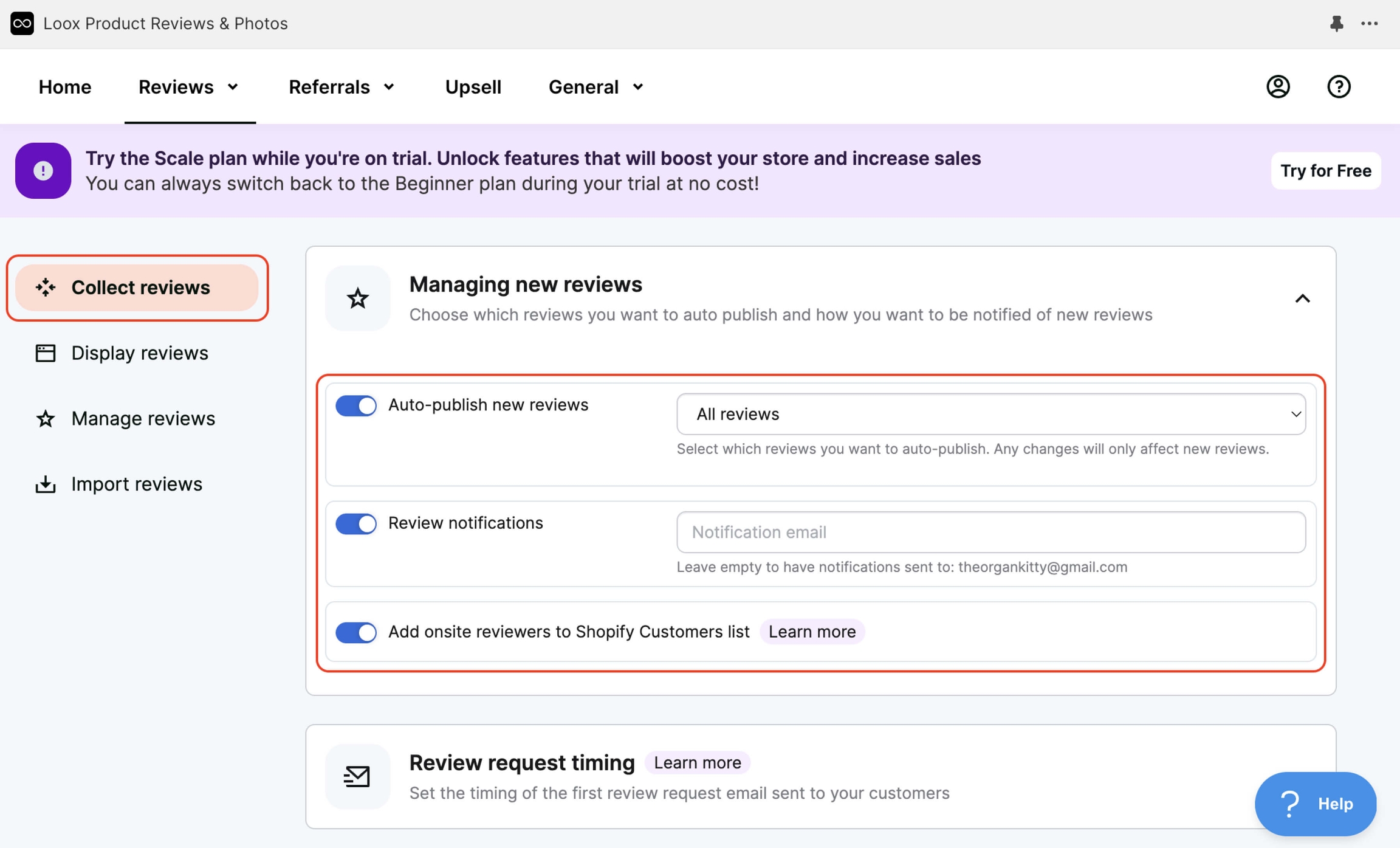Expand the Referrals menu dropdown
This screenshot has width=1400, height=848.
[x=341, y=87]
